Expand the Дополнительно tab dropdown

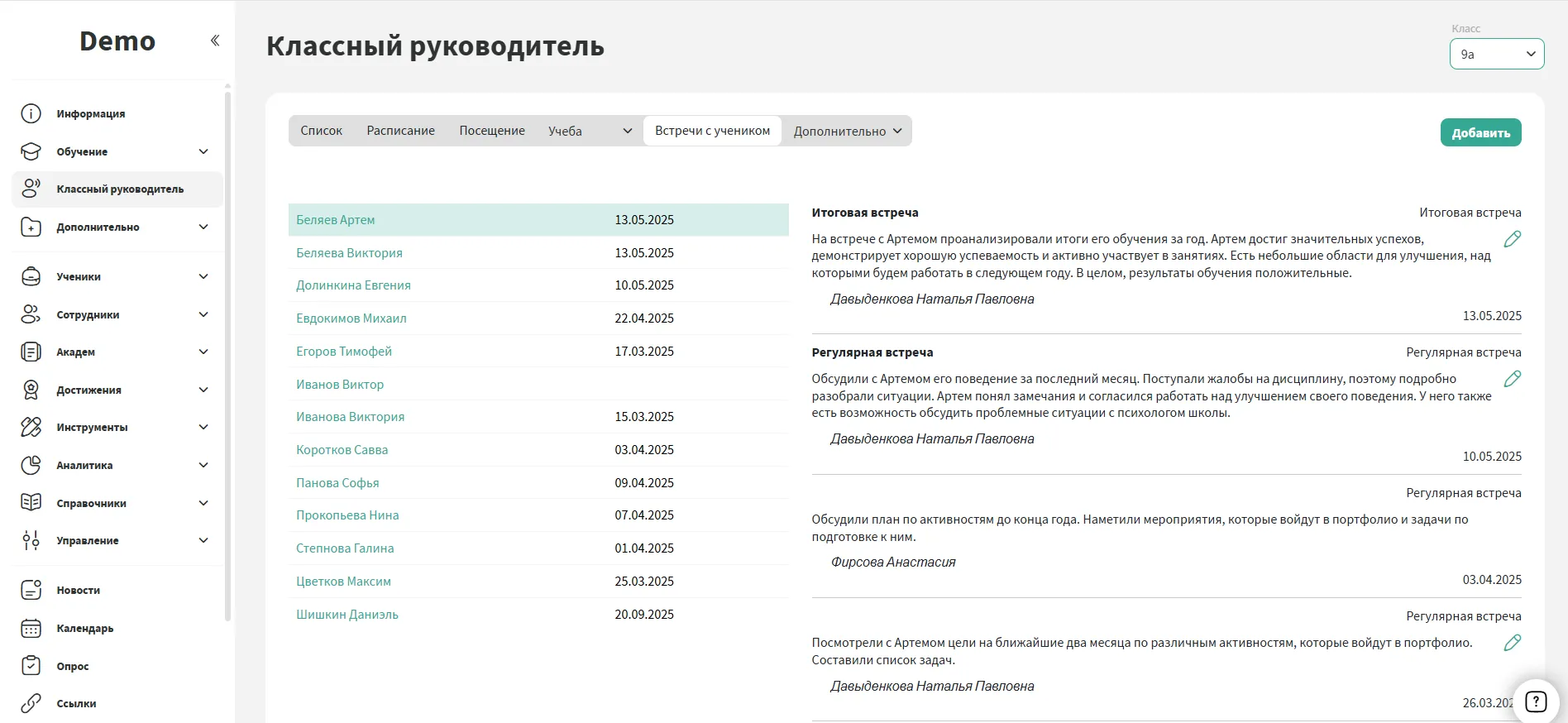coord(847,131)
